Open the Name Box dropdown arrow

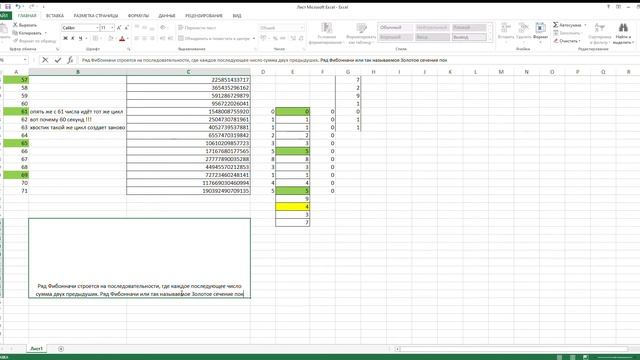click(x=25, y=60)
